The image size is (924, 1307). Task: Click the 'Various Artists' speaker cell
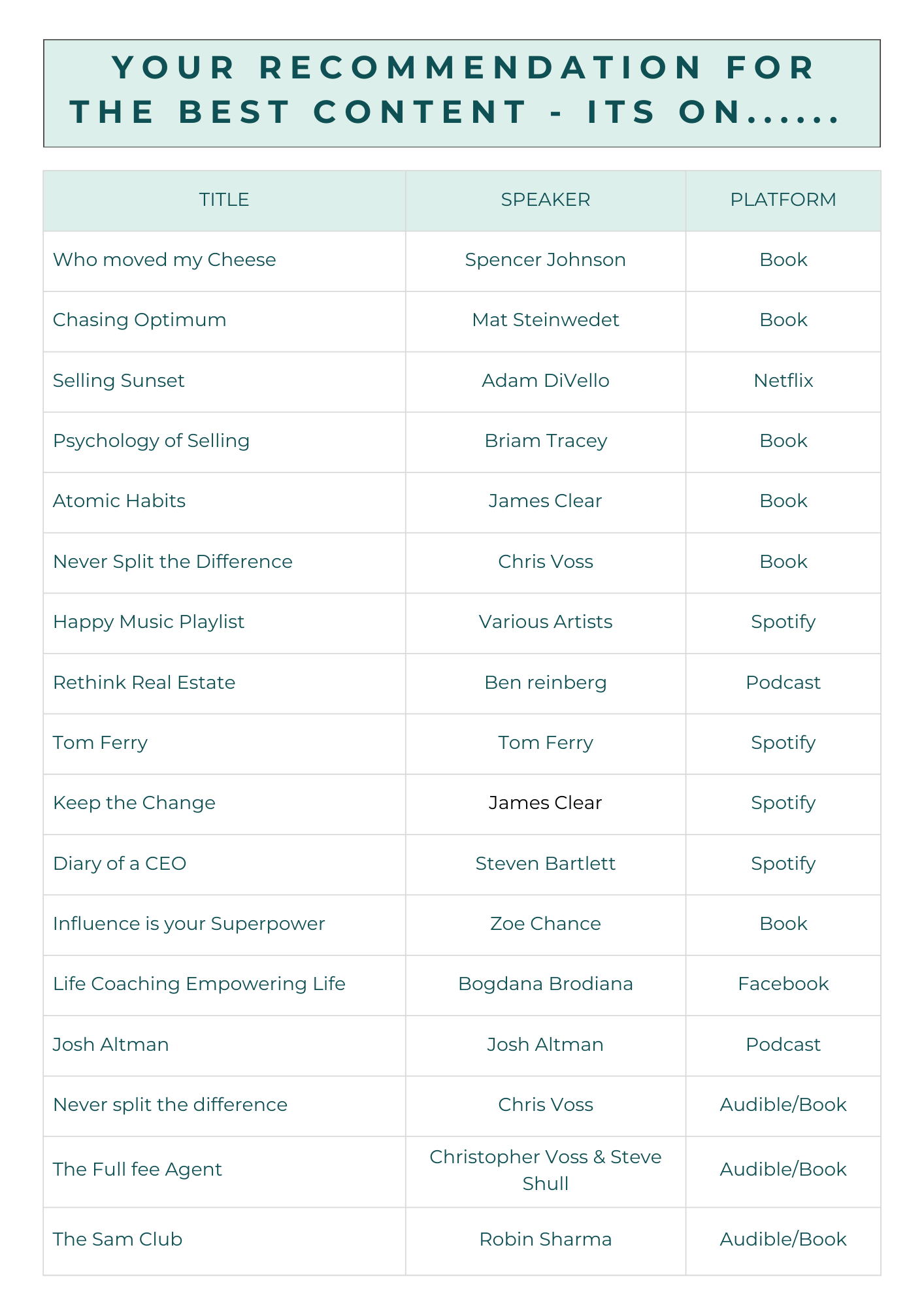point(545,622)
